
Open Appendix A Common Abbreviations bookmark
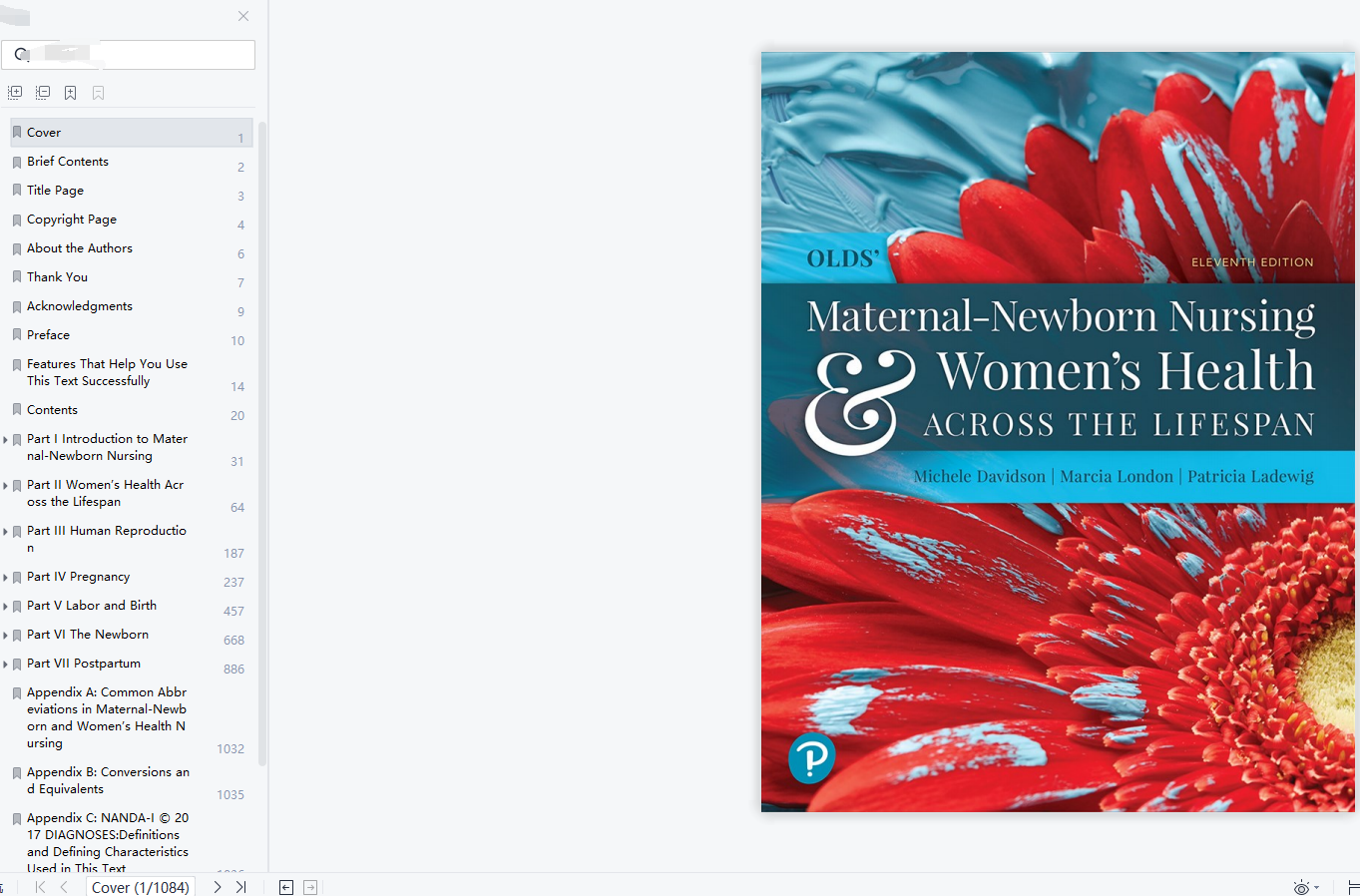point(107,717)
